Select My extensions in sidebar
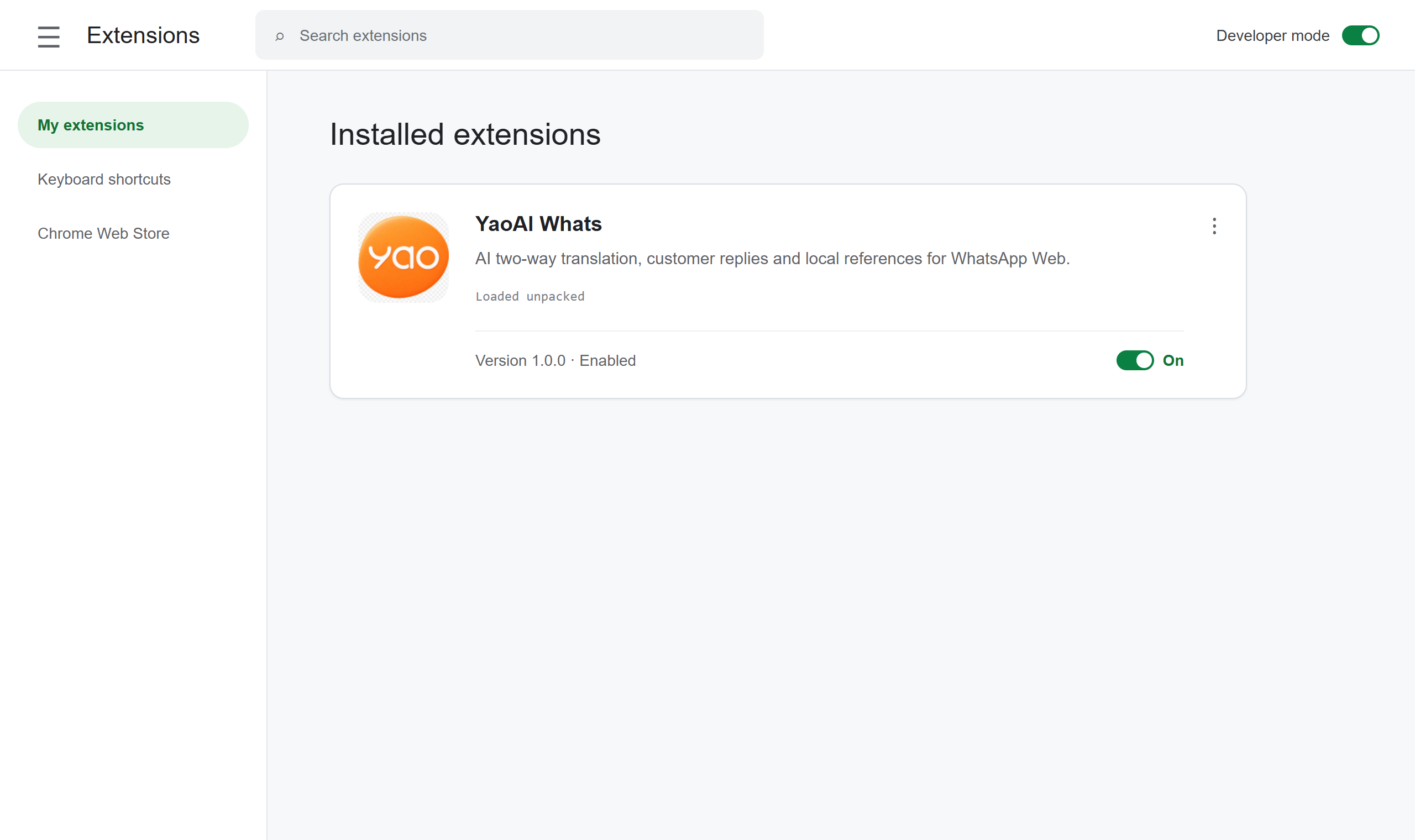 [133, 125]
